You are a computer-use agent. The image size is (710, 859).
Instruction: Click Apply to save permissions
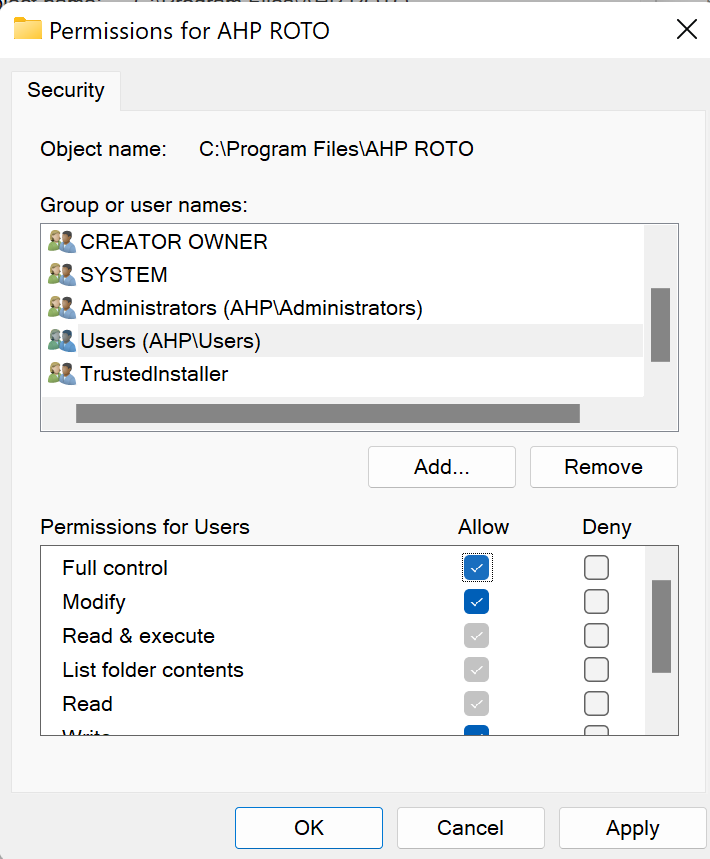point(633,828)
